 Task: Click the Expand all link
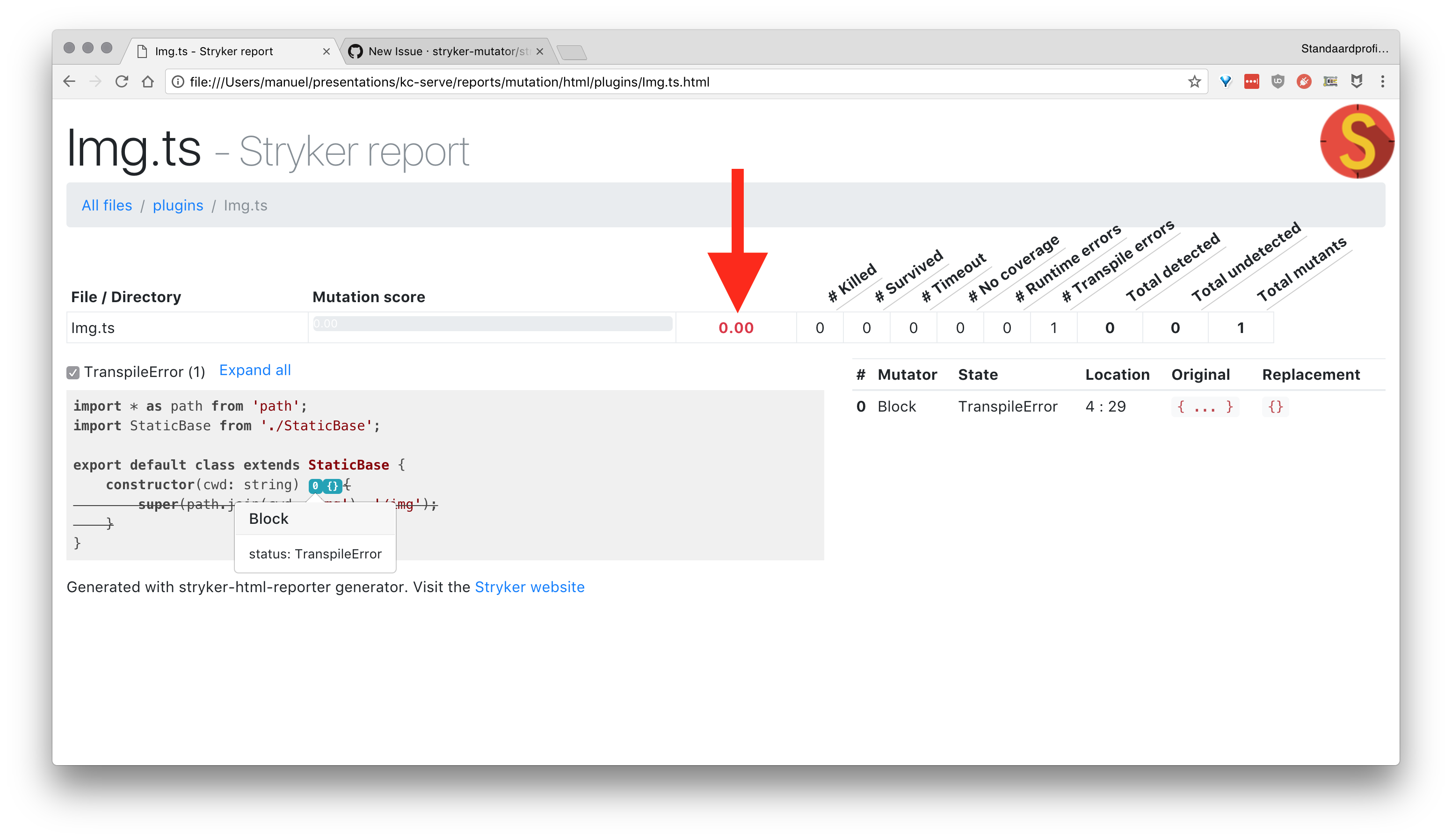(254, 370)
